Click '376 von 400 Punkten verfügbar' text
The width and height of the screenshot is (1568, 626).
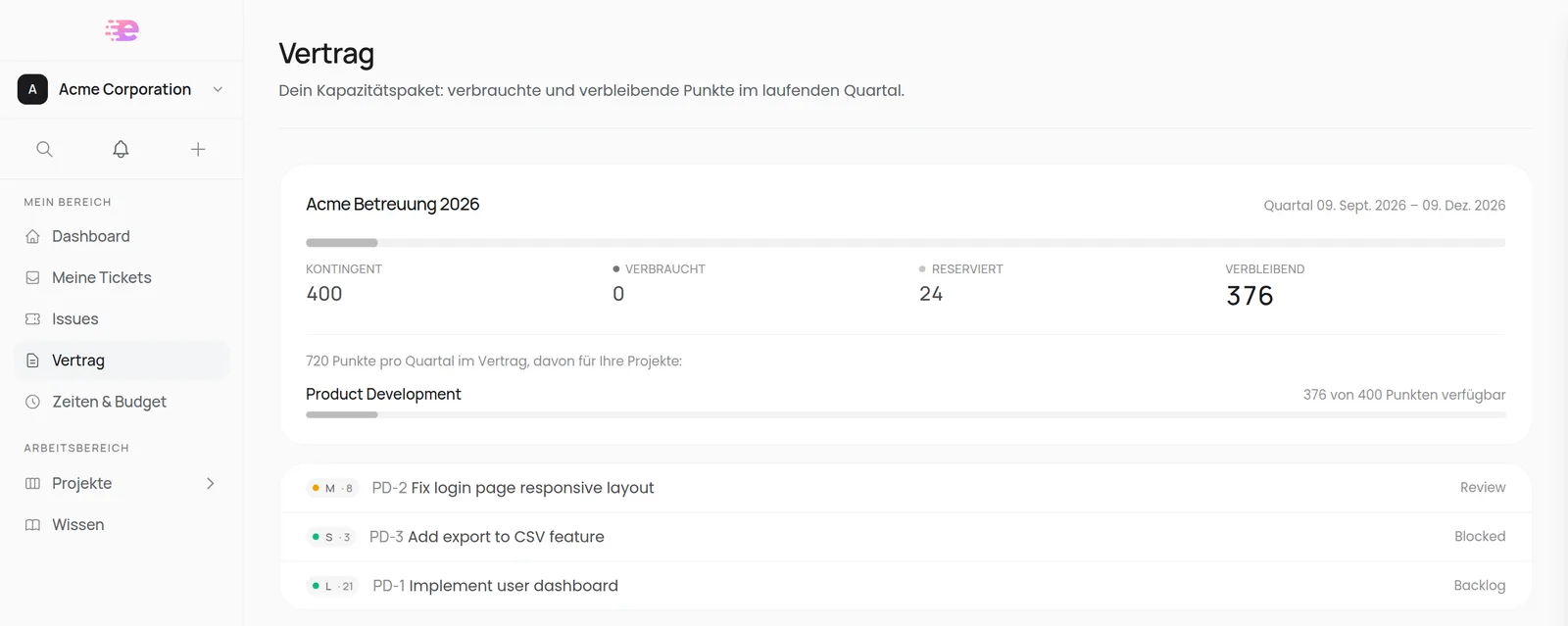(x=1404, y=395)
